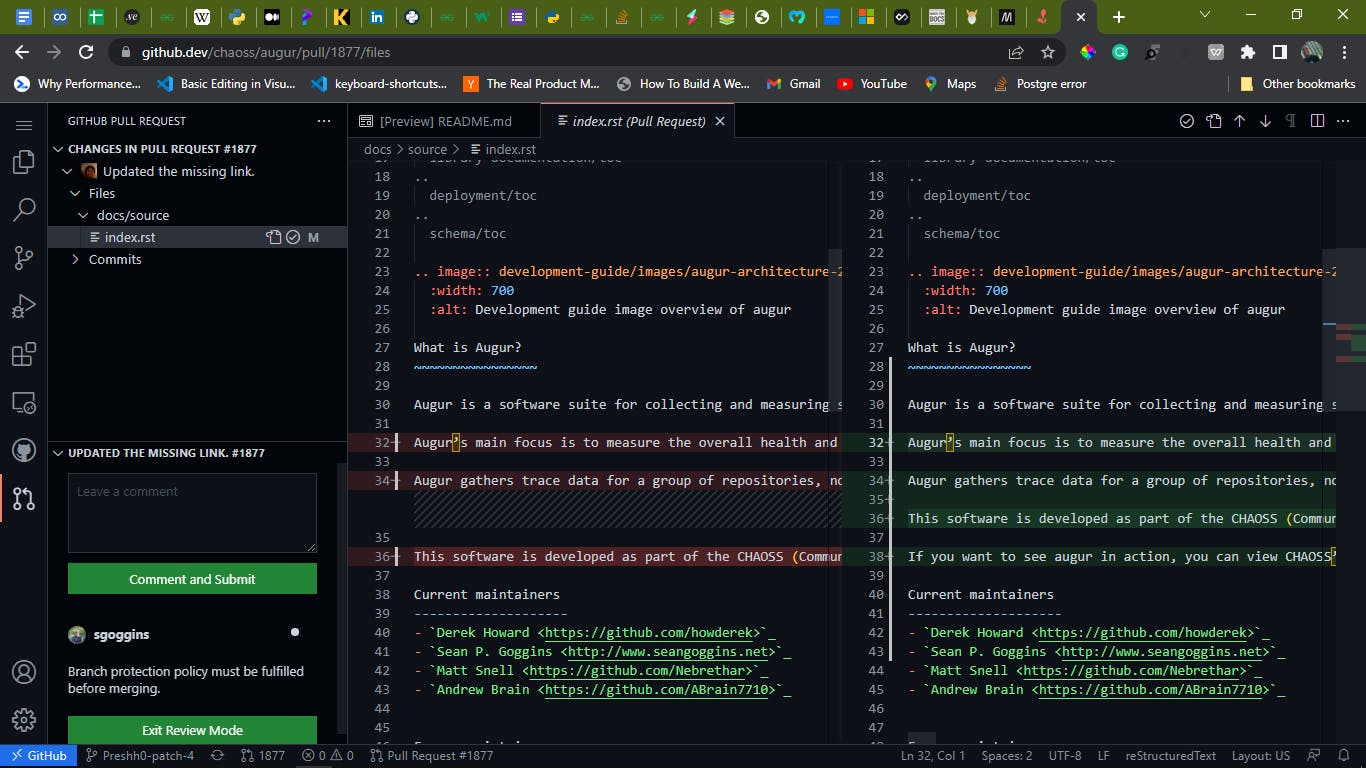Open GitHub Pull Request panel more actions
Screen dimensions: 1366x768
click(x=323, y=121)
